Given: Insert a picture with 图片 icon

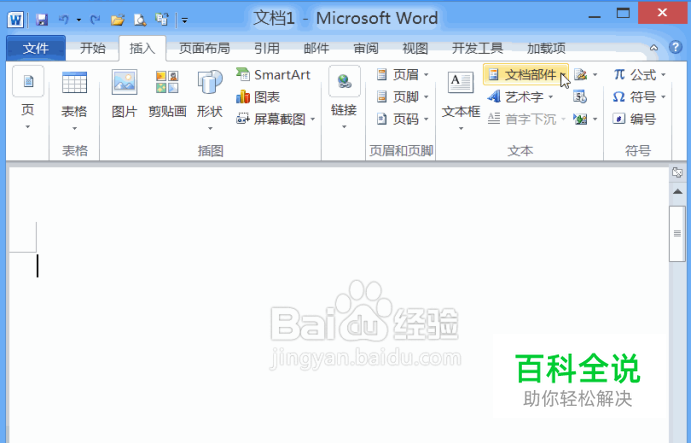Looking at the screenshot, I should click(124, 94).
